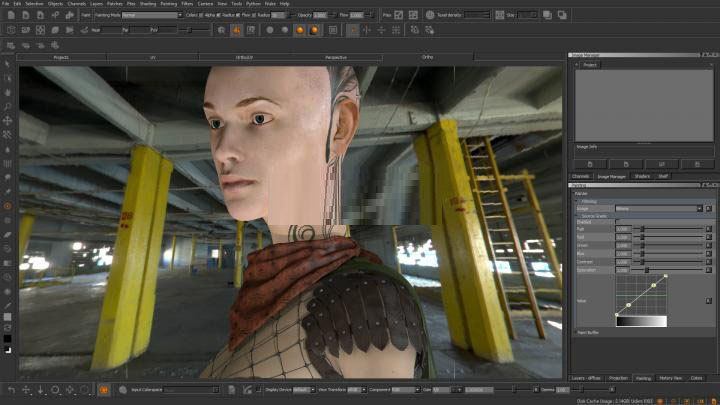Image resolution: width=720 pixels, height=405 pixels.
Task: Click the first button under Image Info
Action: (590, 164)
